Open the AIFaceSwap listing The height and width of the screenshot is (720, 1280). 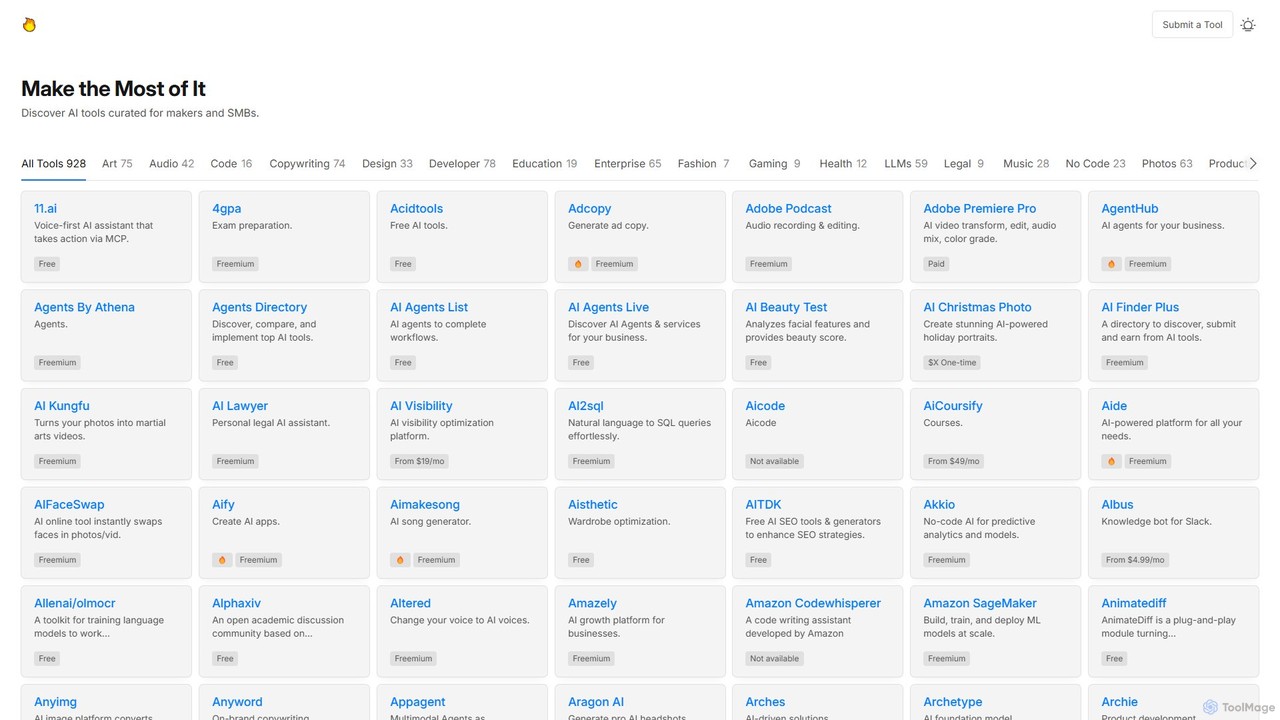69,505
